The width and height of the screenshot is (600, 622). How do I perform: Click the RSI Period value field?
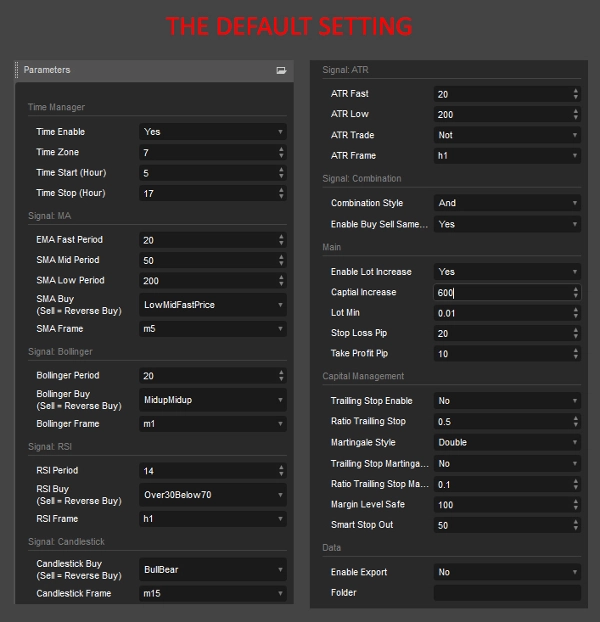pos(207,470)
